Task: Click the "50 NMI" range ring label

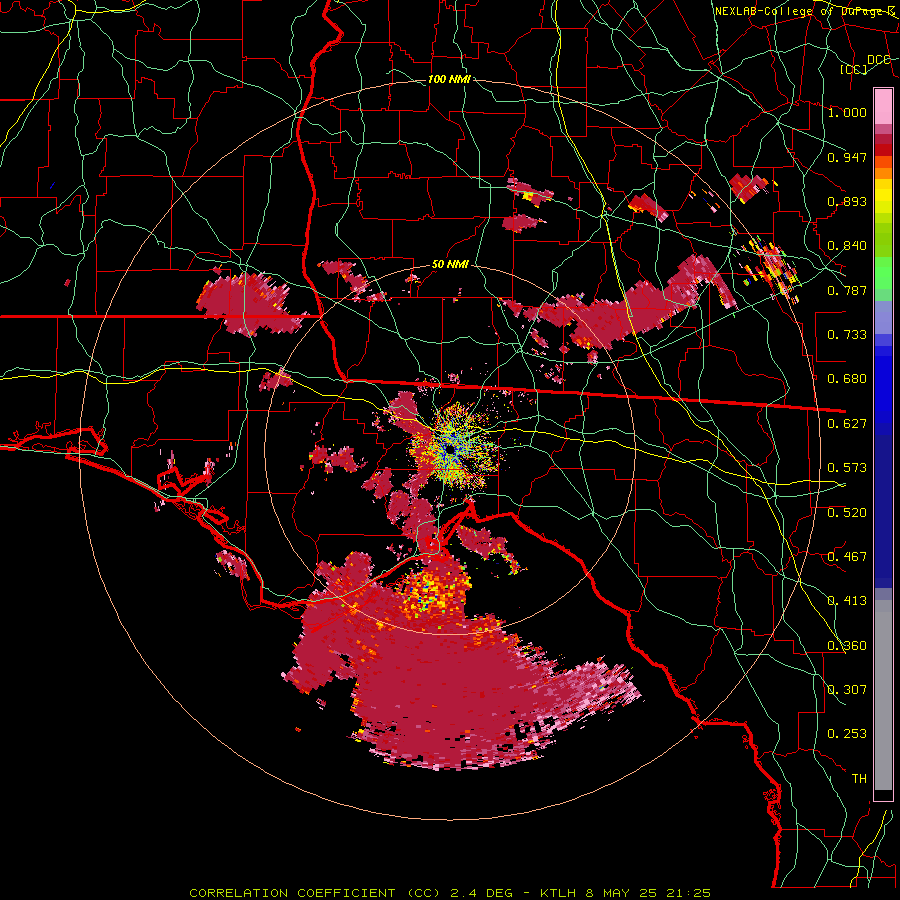Action: tap(450, 264)
